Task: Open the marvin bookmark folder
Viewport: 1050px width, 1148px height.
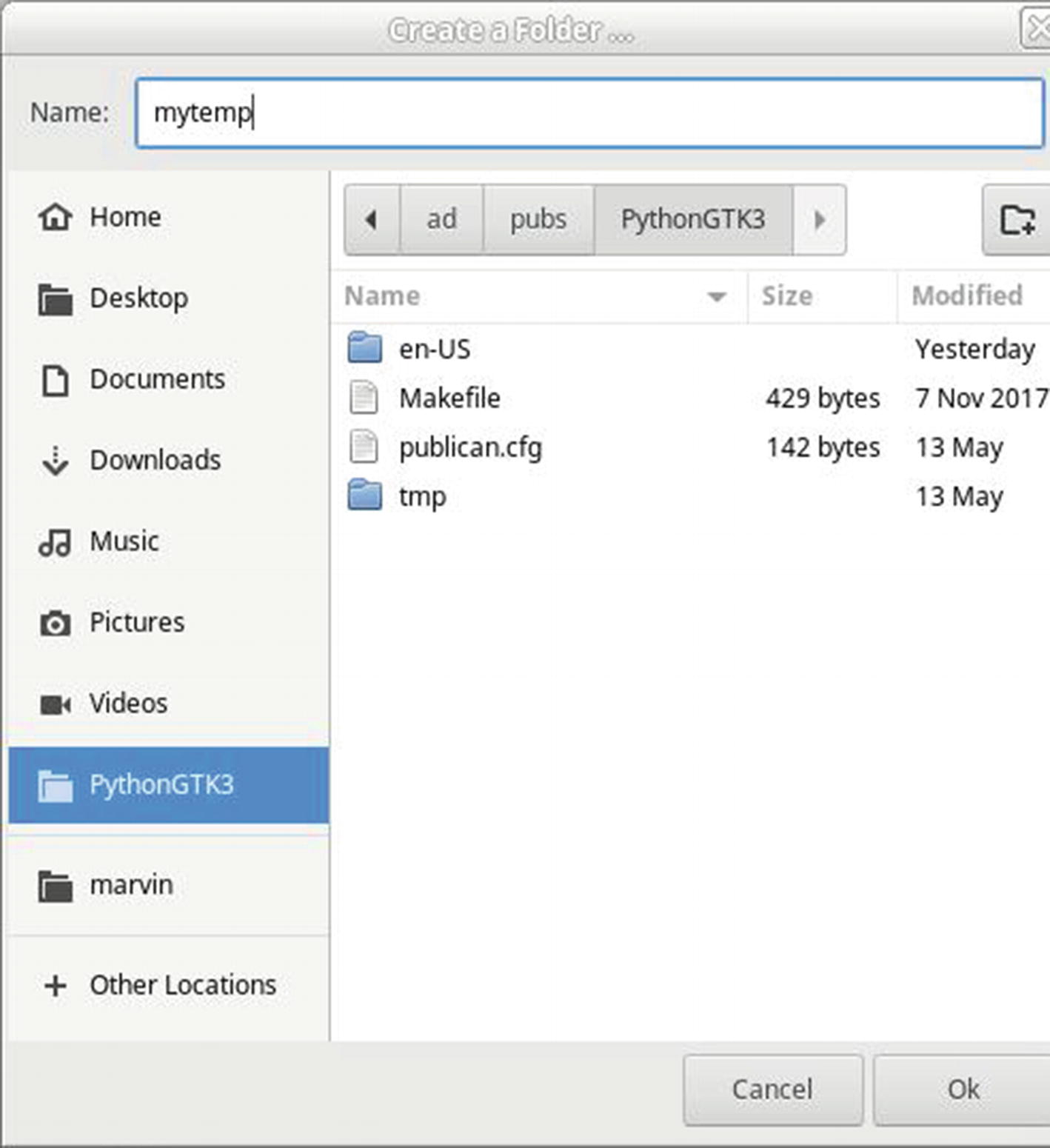Action: [x=130, y=885]
